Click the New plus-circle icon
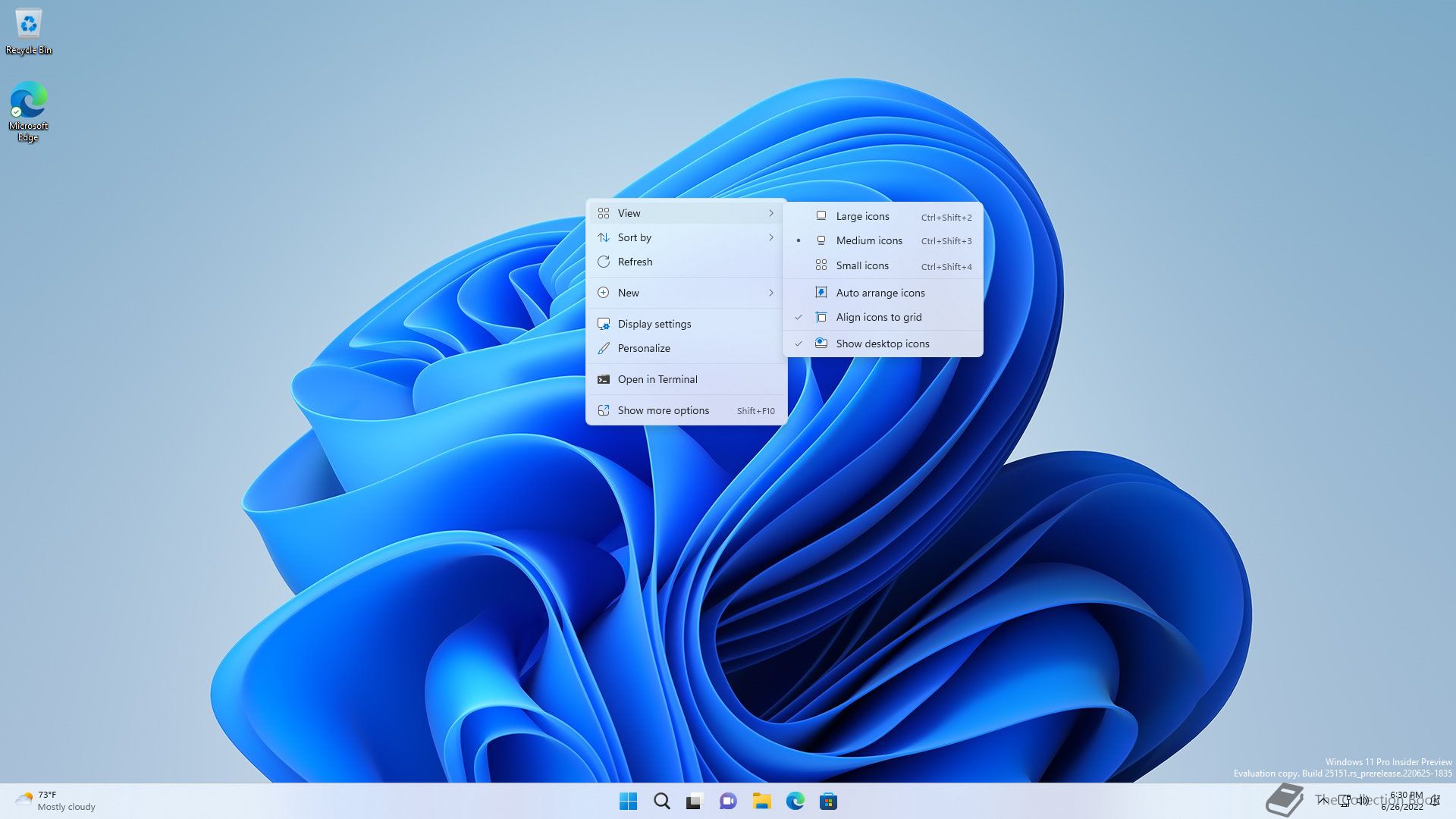The height and width of the screenshot is (819, 1456). 604,293
